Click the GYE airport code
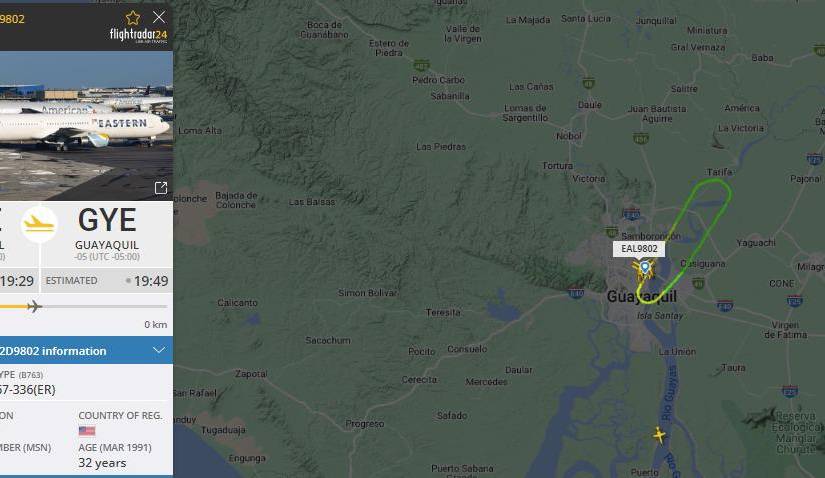The width and height of the screenshot is (825, 478). pos(107,220)
